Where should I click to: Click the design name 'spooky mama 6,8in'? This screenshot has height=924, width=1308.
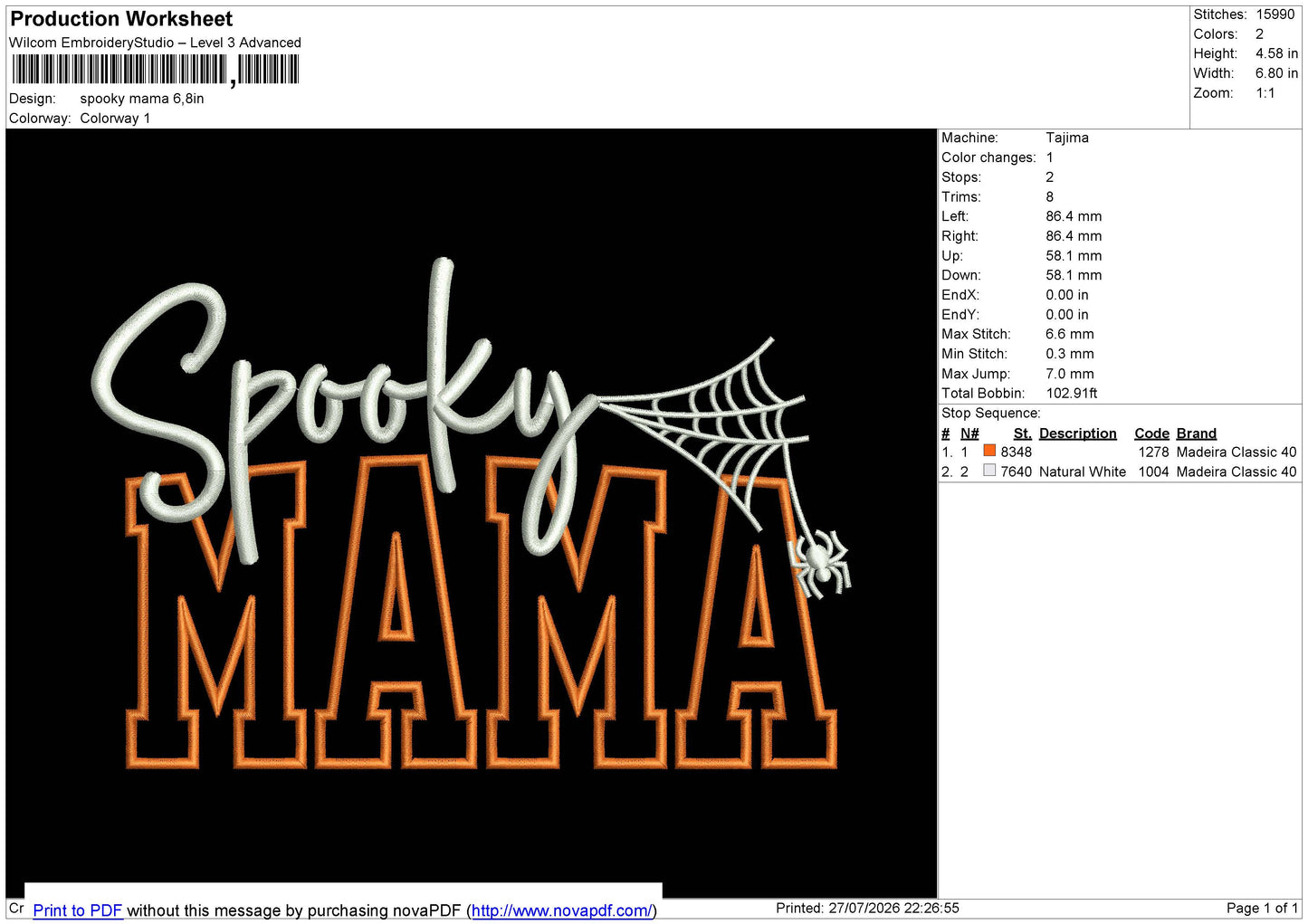[142, 99]
